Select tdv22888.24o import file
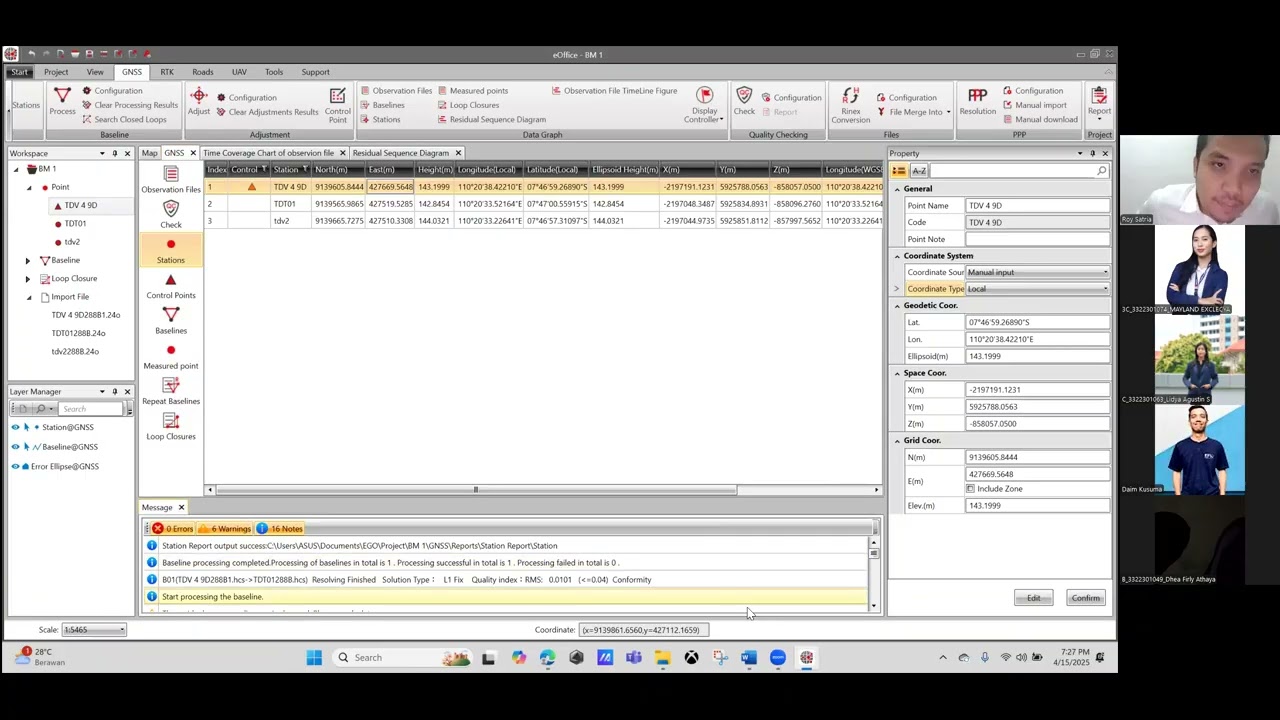 click(x=75, y=352)
